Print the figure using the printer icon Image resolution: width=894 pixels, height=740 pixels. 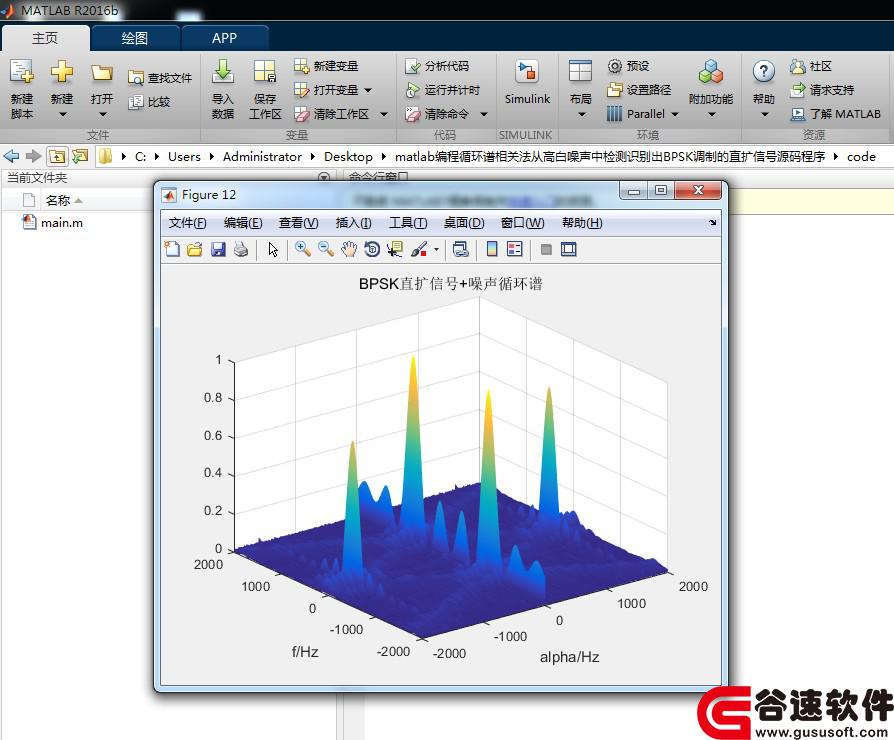click(241, 249)
